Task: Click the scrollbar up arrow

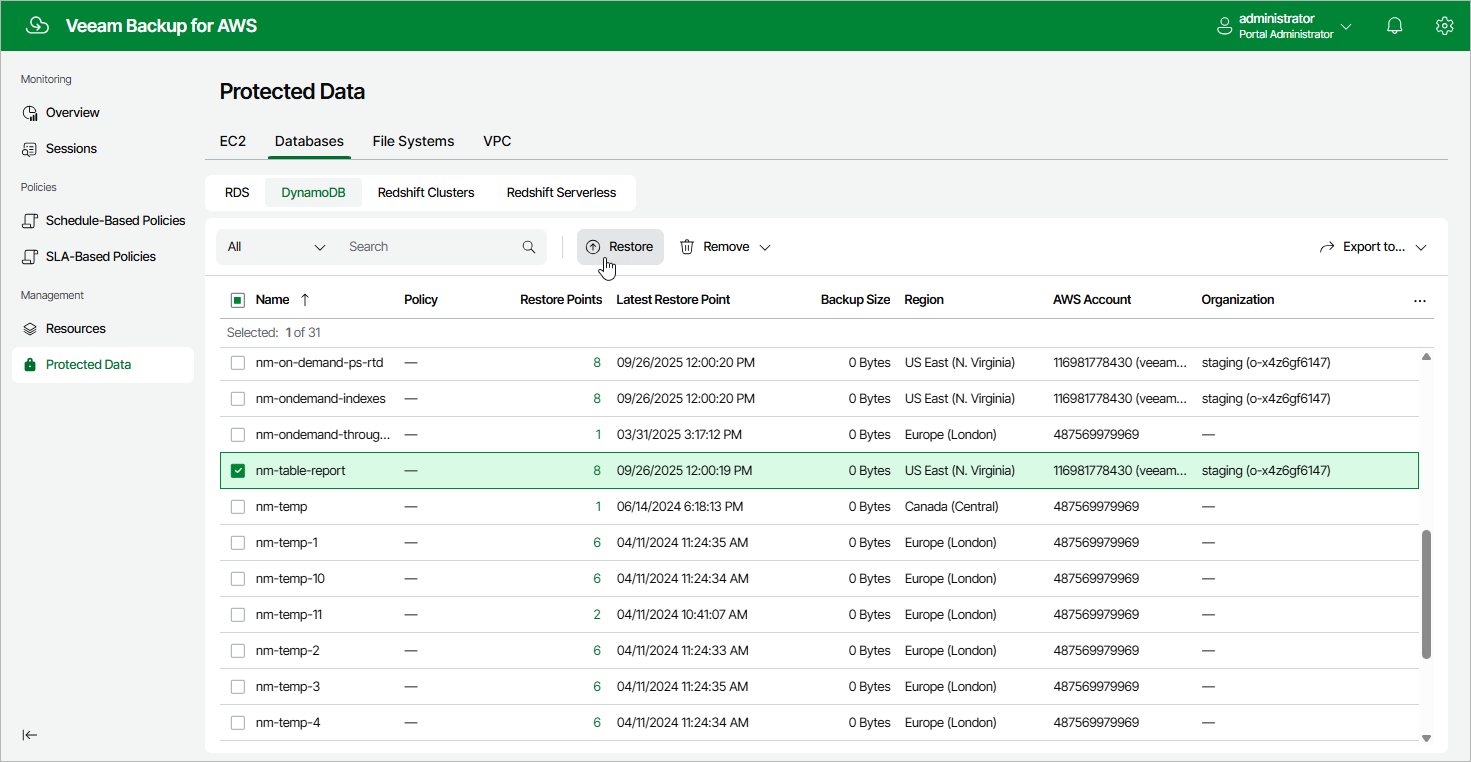Action: [x=1426, y=357]
